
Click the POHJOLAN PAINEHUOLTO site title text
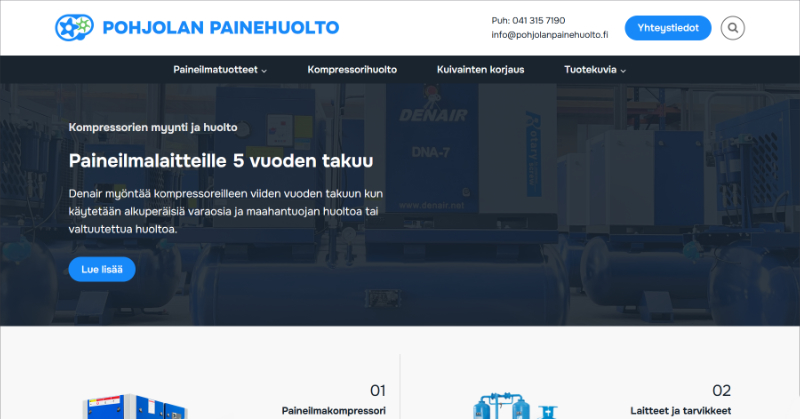point(220,28)
